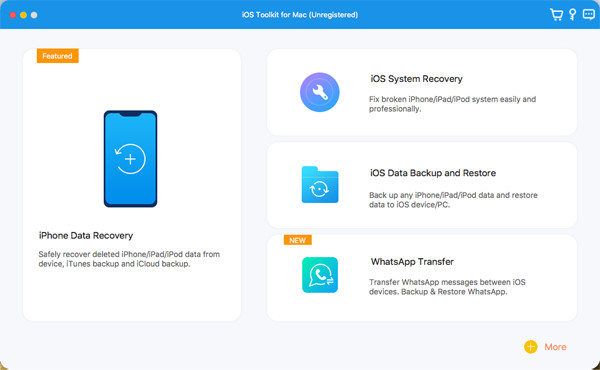This screenshot has width=600, height=370.
Task: Click the yellow plus More icon
Action: click(531, 347)
